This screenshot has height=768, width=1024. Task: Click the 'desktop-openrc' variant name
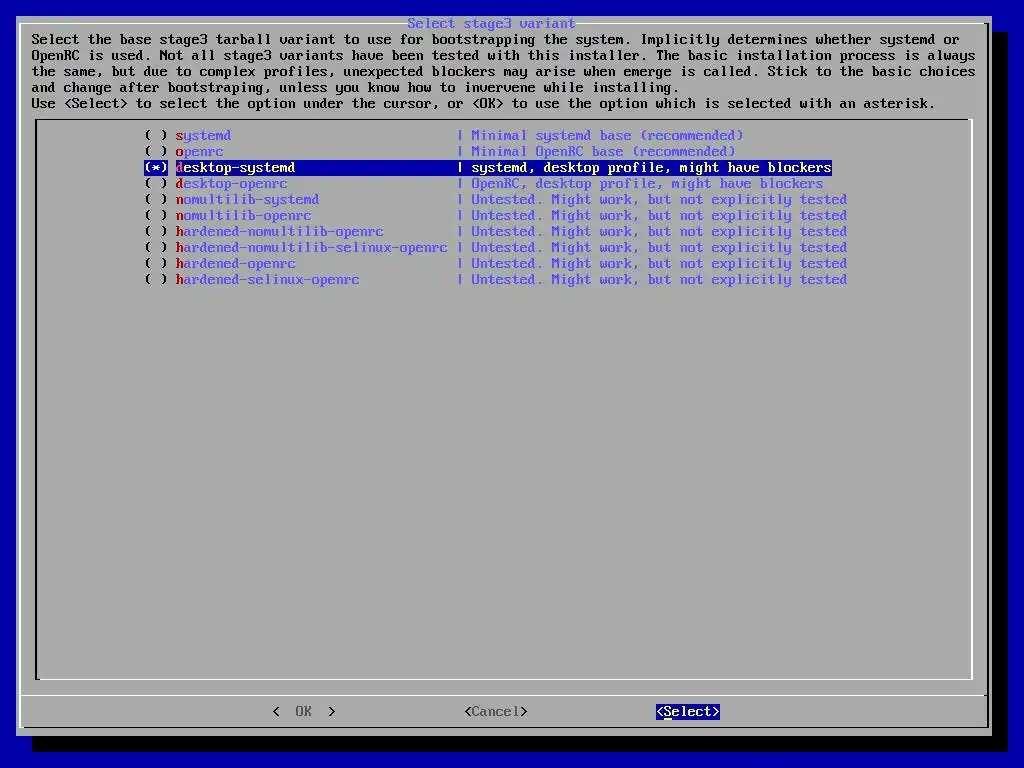click(231, 184)
